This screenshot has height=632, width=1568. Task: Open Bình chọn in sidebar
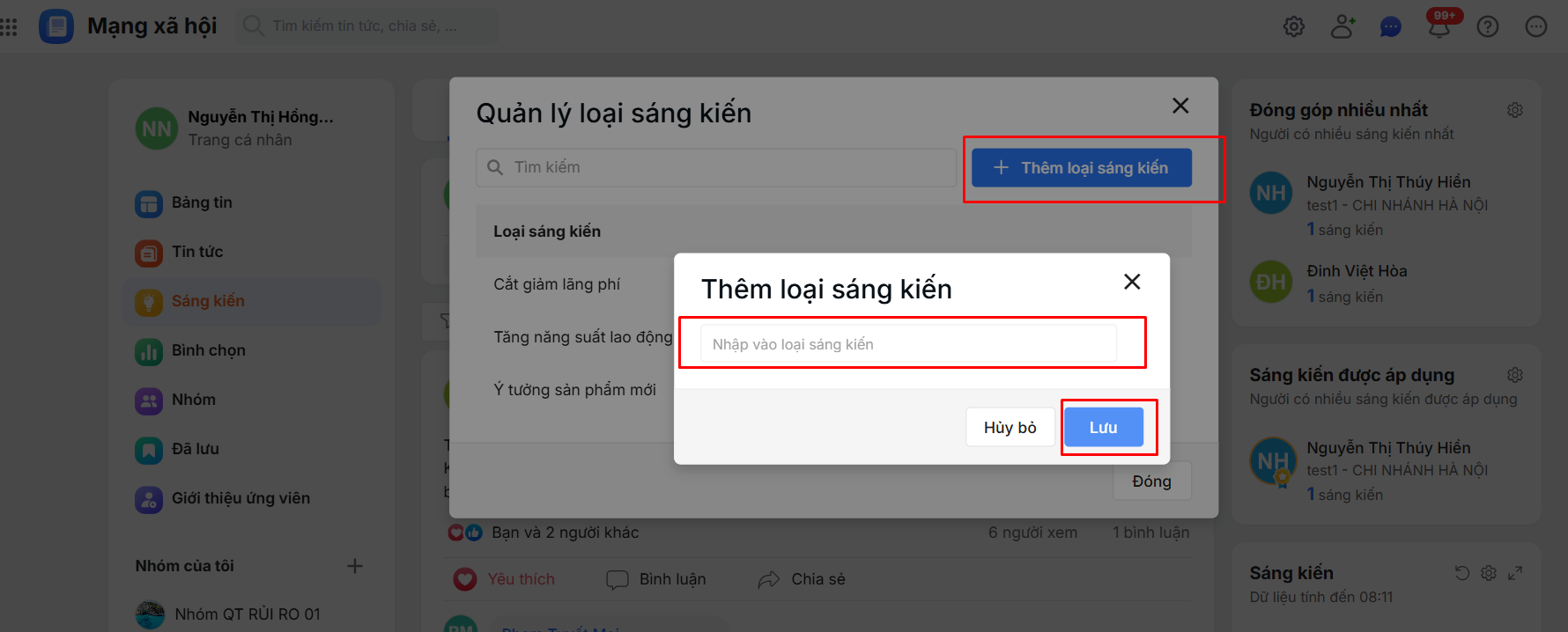(x=208, y=350)
